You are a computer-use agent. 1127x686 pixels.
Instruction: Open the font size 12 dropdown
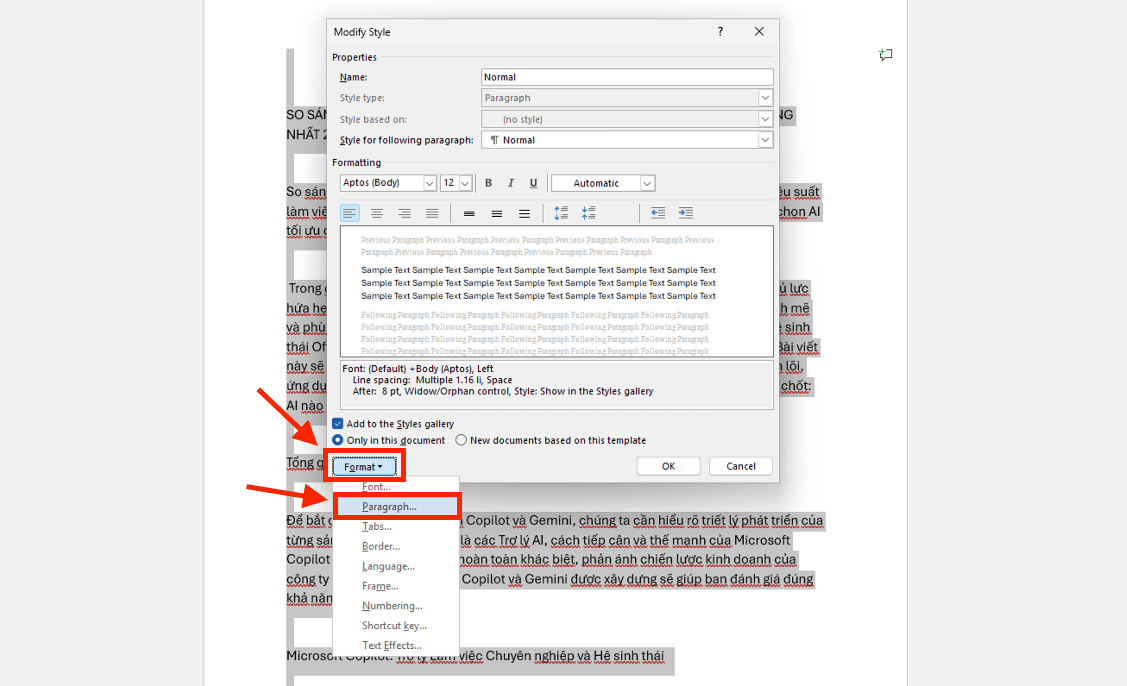[466, 183]
